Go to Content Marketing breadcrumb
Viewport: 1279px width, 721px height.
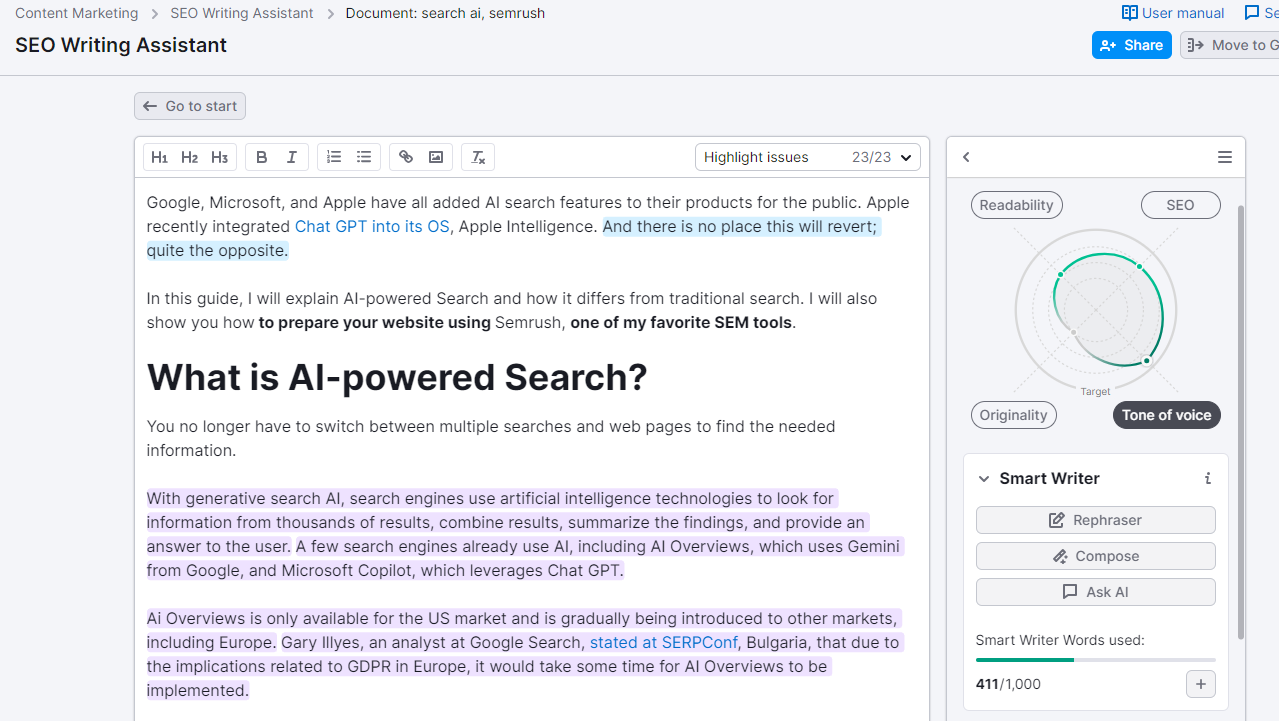coord(76,13)
